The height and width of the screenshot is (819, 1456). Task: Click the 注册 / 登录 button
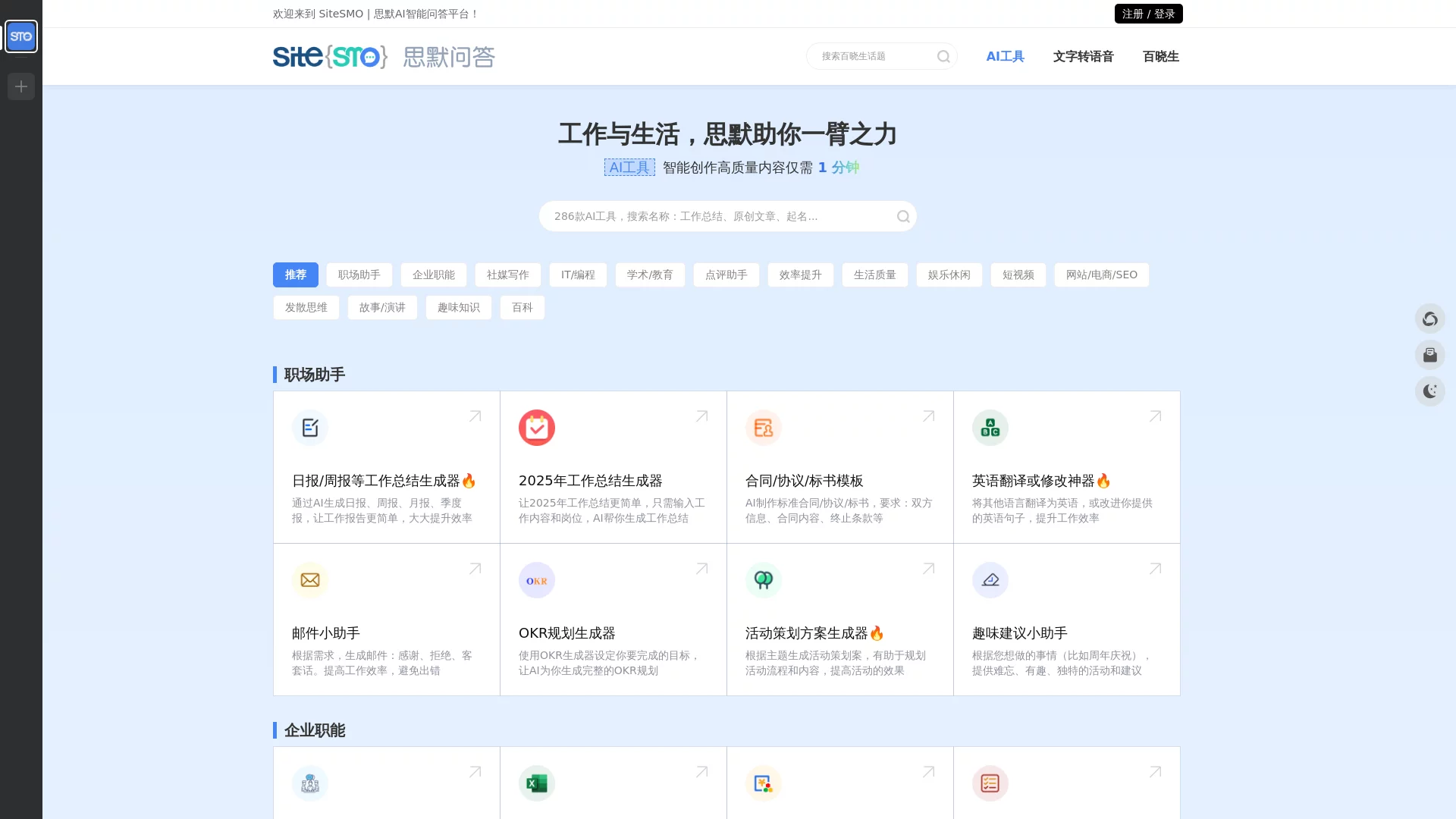[x=1148, y=13]
